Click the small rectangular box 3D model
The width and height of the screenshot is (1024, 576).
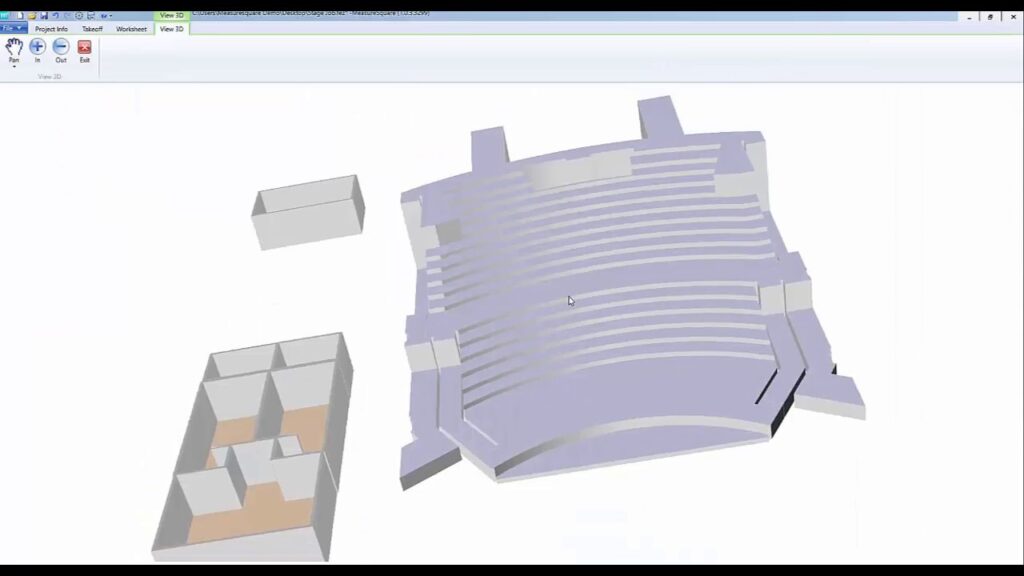click(x=307, y=212)
